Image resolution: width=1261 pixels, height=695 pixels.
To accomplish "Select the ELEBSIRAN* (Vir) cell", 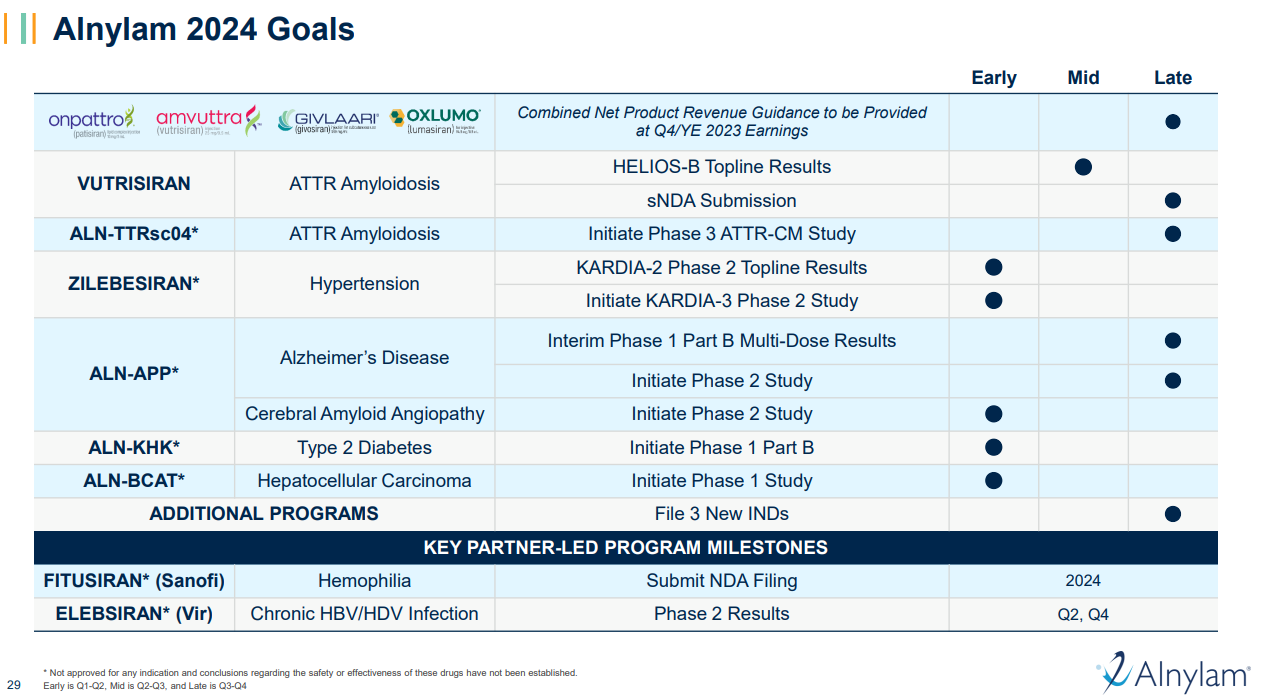I will 134,614.
